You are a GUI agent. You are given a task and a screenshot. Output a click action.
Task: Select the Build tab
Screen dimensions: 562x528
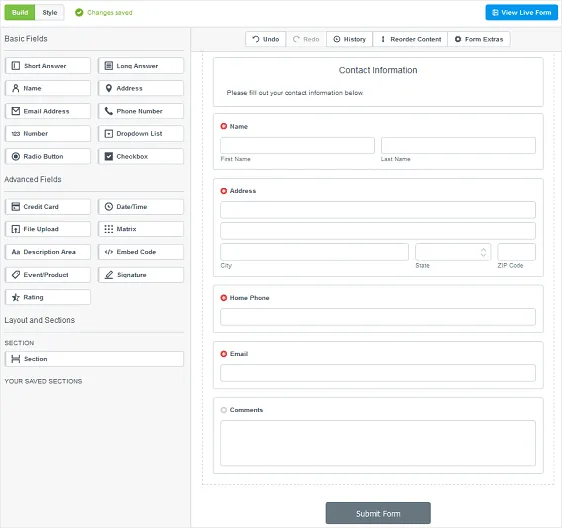[x=20, y=13]
